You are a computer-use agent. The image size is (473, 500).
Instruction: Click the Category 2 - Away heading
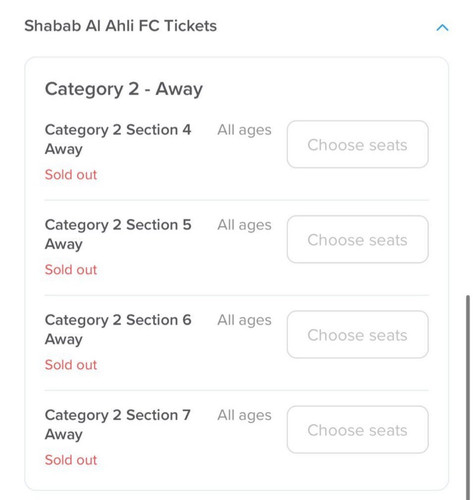(x=124, y=89)
